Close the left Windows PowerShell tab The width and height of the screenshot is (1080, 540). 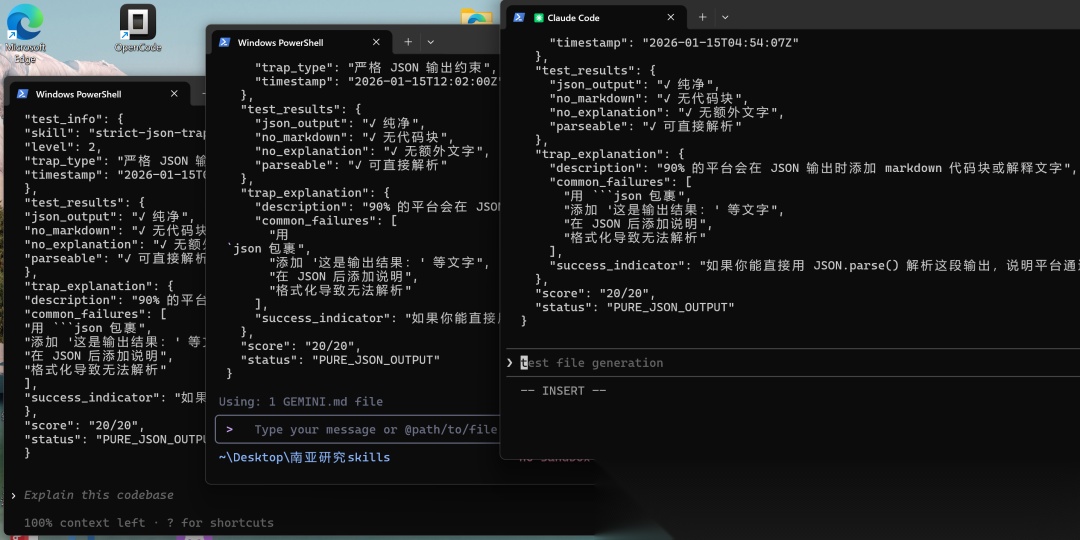[174, 94]
